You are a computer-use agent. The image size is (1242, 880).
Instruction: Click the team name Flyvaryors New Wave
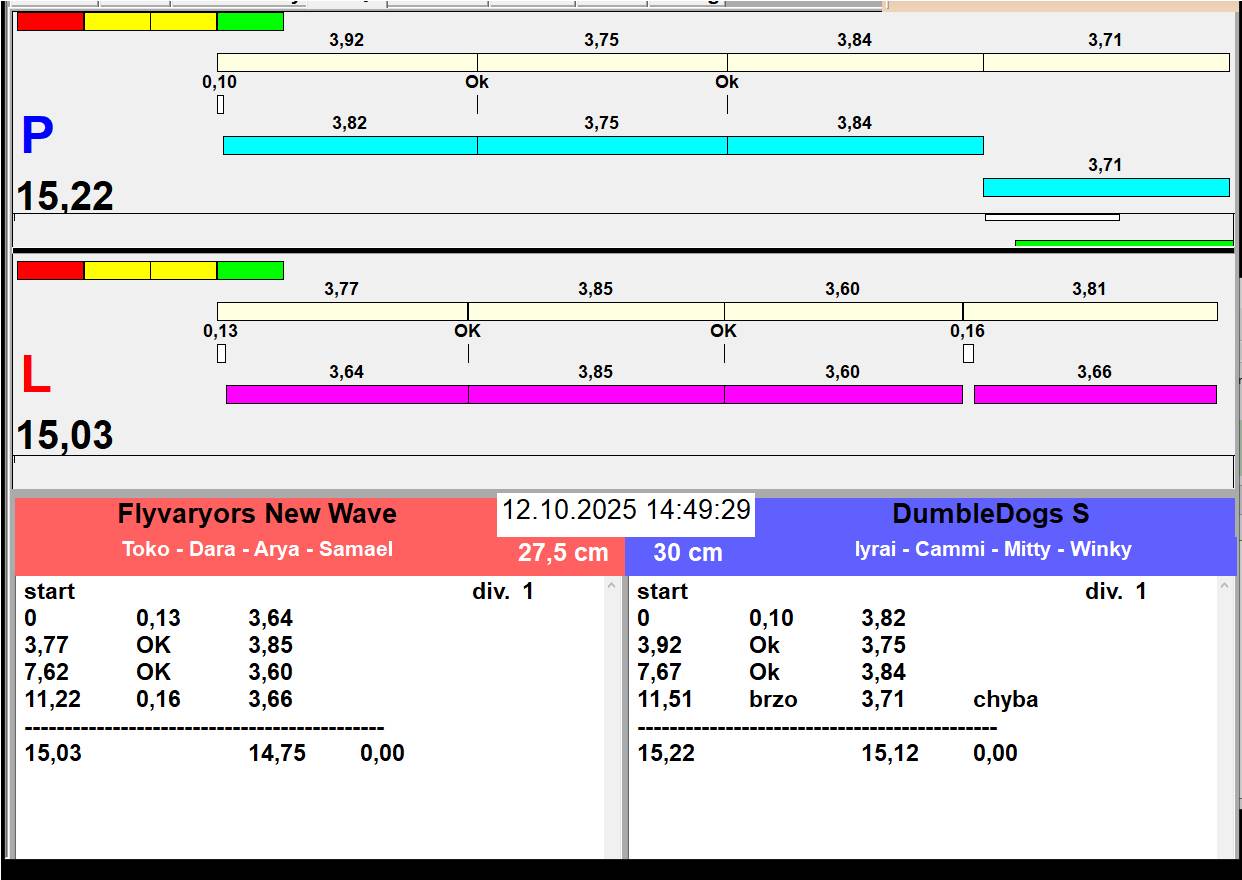point(257,514)
